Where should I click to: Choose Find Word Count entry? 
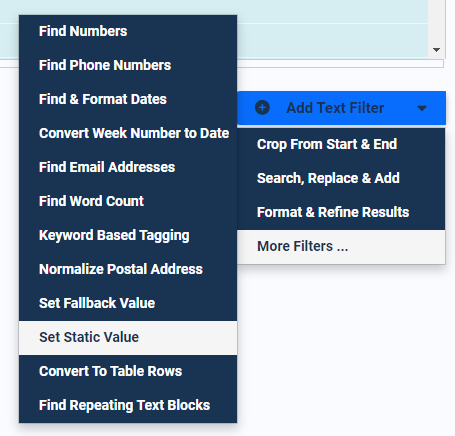click(x=128, y=201)
